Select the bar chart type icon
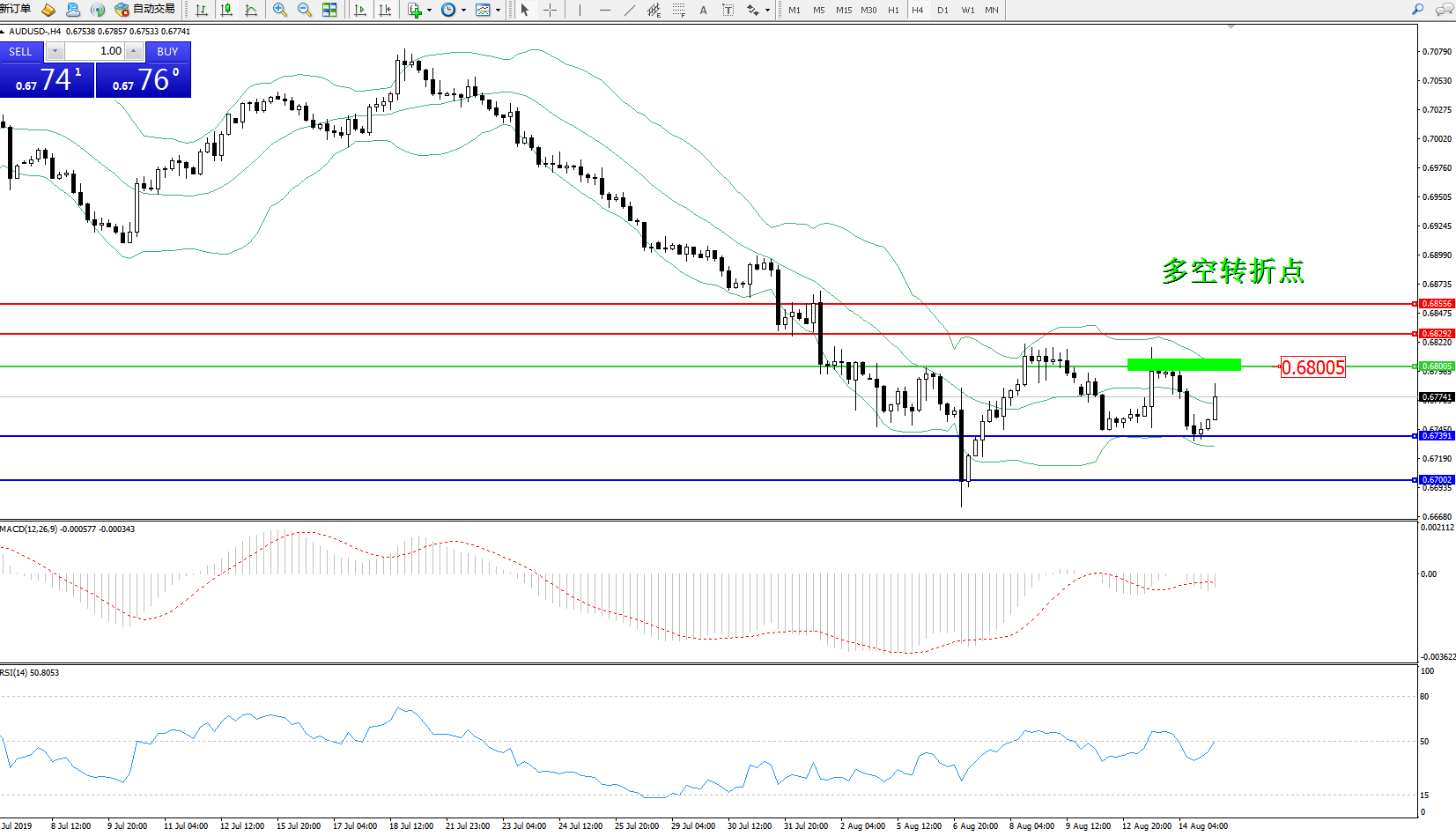The width and height of the screenshot is (1456, 836). tap(202, 10)
